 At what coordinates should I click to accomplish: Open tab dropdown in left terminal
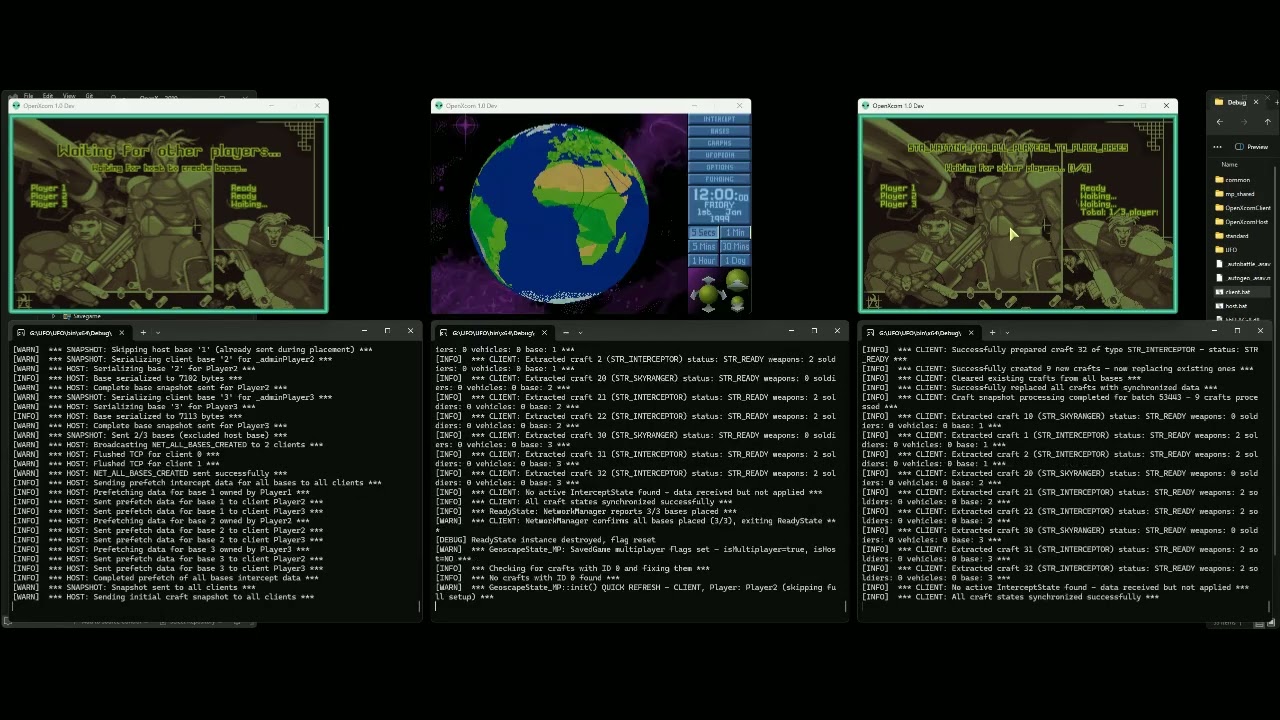pos(158,332)
